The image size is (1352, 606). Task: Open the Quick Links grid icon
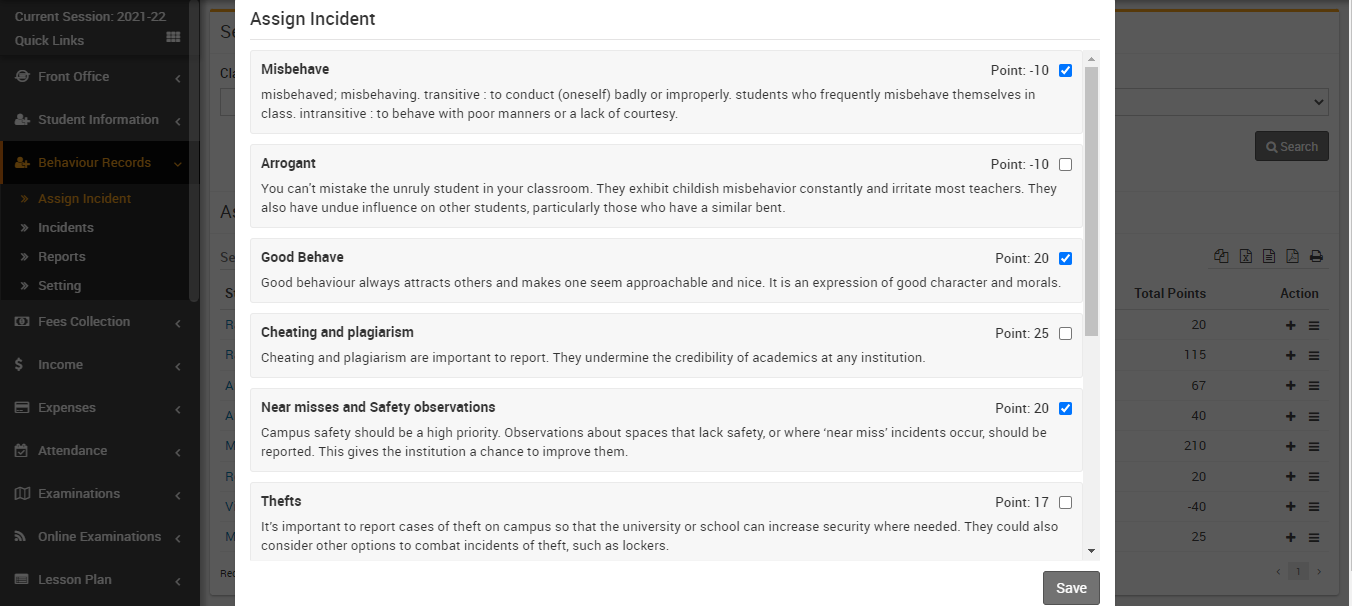pyautogui.click(x=173, y=38)
